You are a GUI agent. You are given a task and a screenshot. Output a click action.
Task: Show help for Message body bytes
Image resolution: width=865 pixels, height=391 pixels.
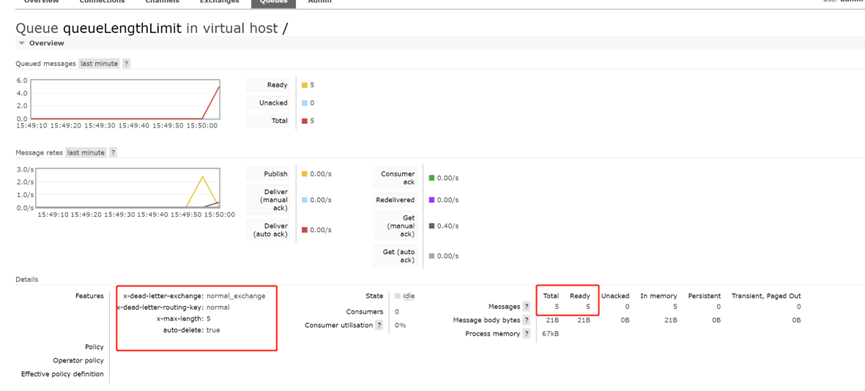click(x=526, y=320)
